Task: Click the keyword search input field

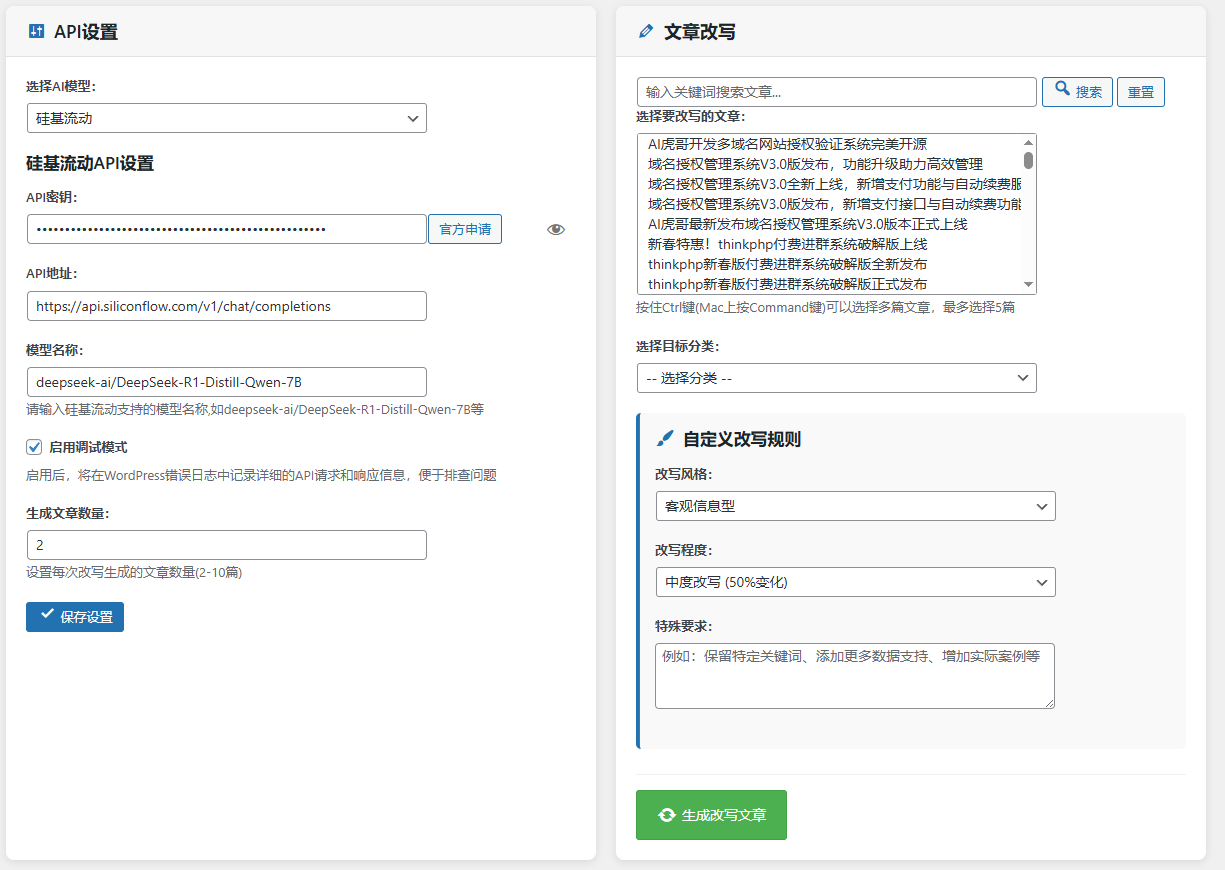Action: point(836,91)
